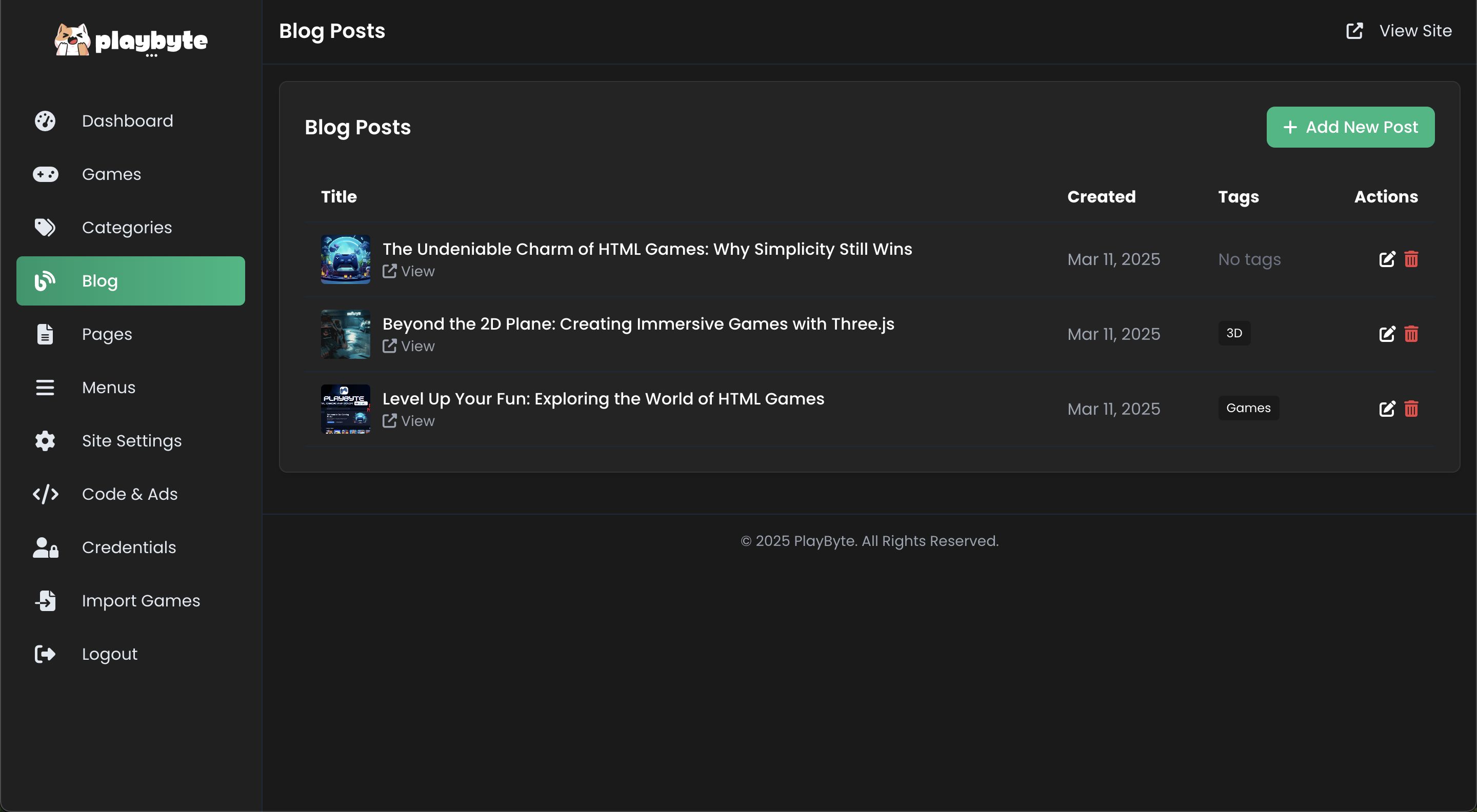Go to Pages menu item
This screenshot has width=1477, height=812.
point(107,334)
